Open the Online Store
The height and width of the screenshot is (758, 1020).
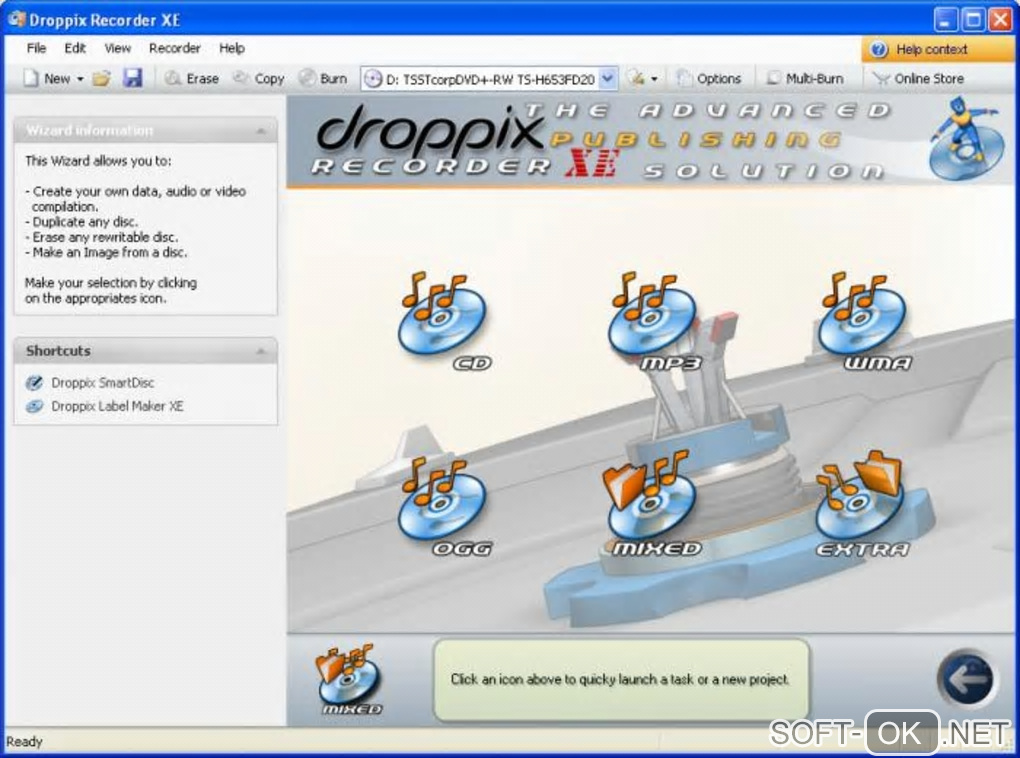pos(919,78)
